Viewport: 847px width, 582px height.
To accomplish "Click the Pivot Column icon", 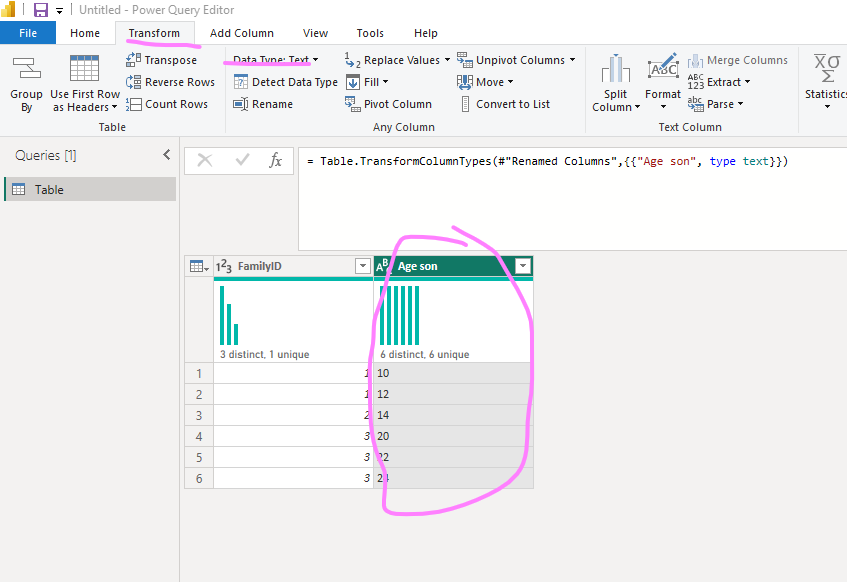I will (x=353, y=104).
